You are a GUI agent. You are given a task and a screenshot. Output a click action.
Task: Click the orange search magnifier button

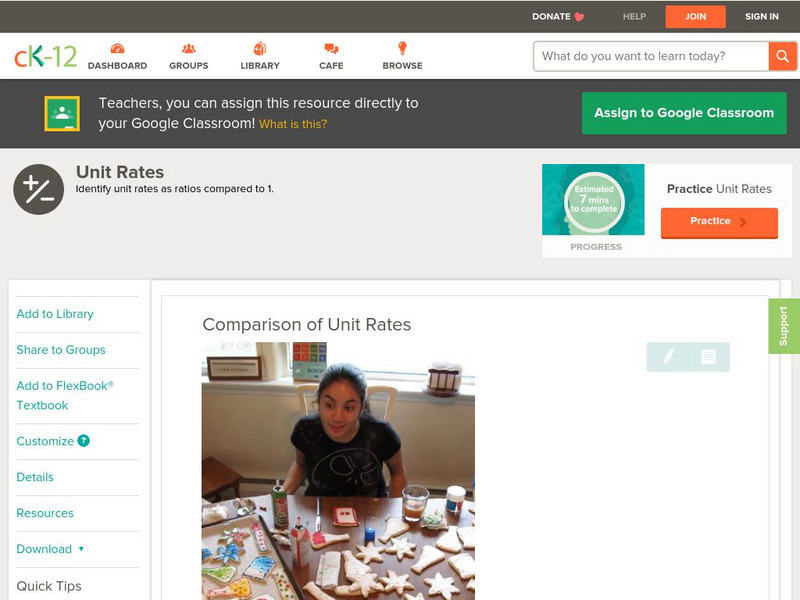tap(782, 56)
